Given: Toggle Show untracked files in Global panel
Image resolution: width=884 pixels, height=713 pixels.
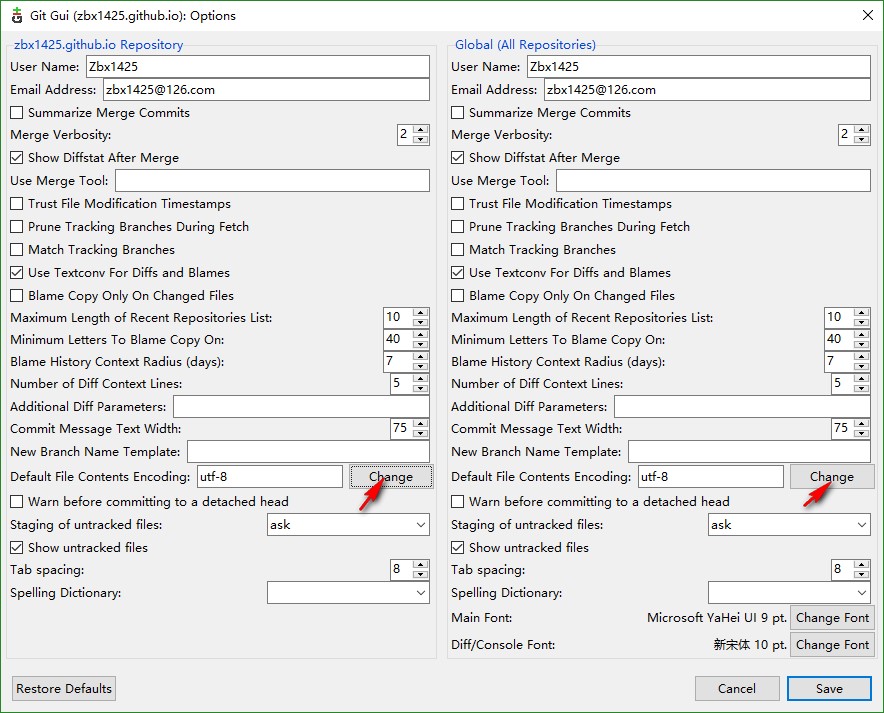Looking at the screenshot, I should tap(458, 547).
